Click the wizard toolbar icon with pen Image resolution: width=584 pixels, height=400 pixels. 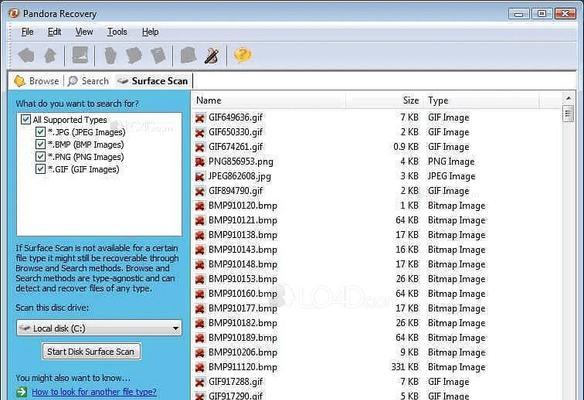[x=212, y=56]
